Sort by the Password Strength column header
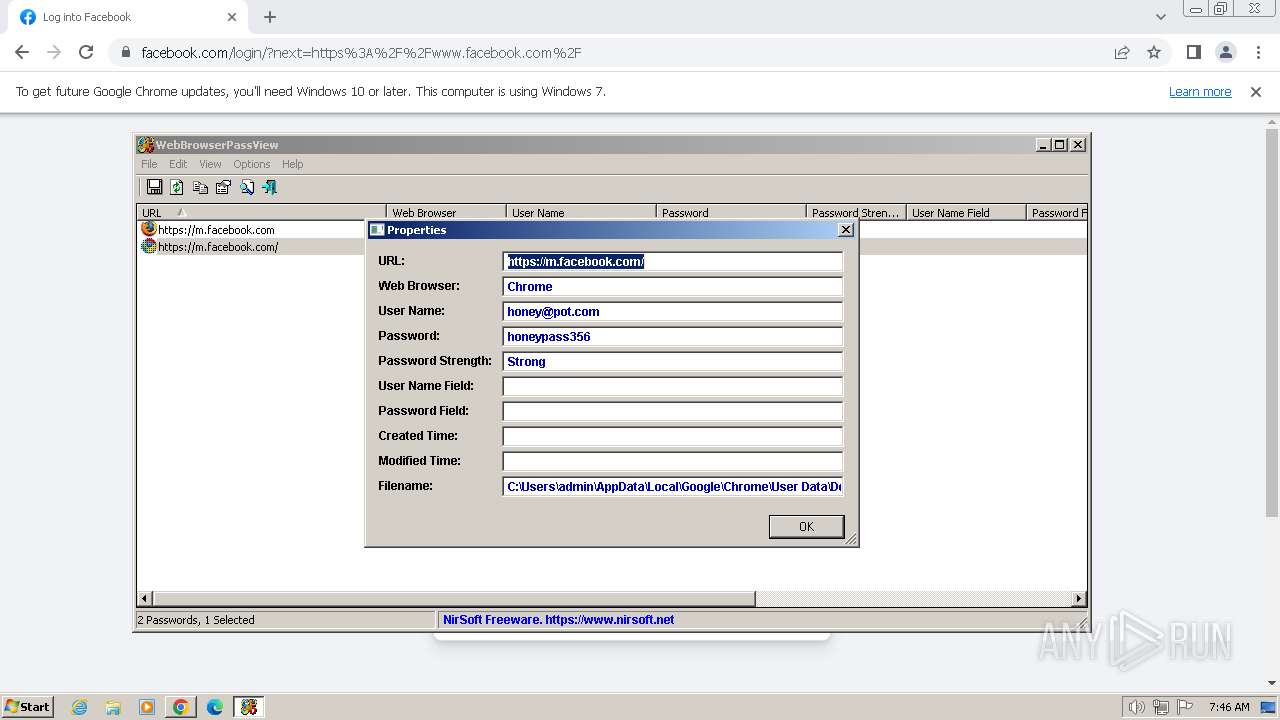Screen dimensions: 1280x720 [x=856, y=212]
